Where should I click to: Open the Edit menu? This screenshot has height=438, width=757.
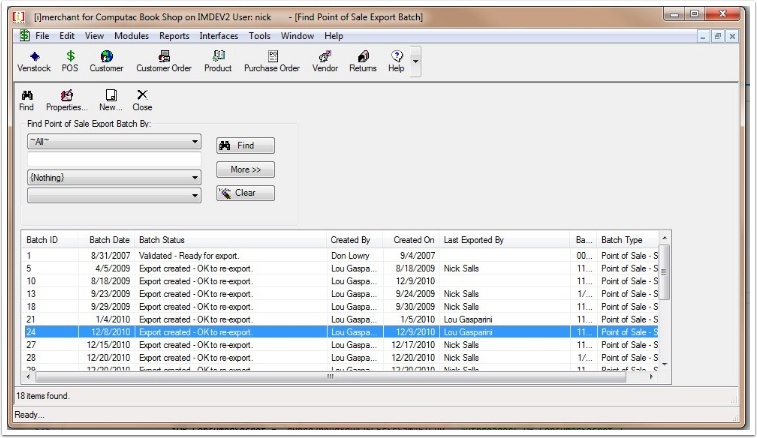67,36
